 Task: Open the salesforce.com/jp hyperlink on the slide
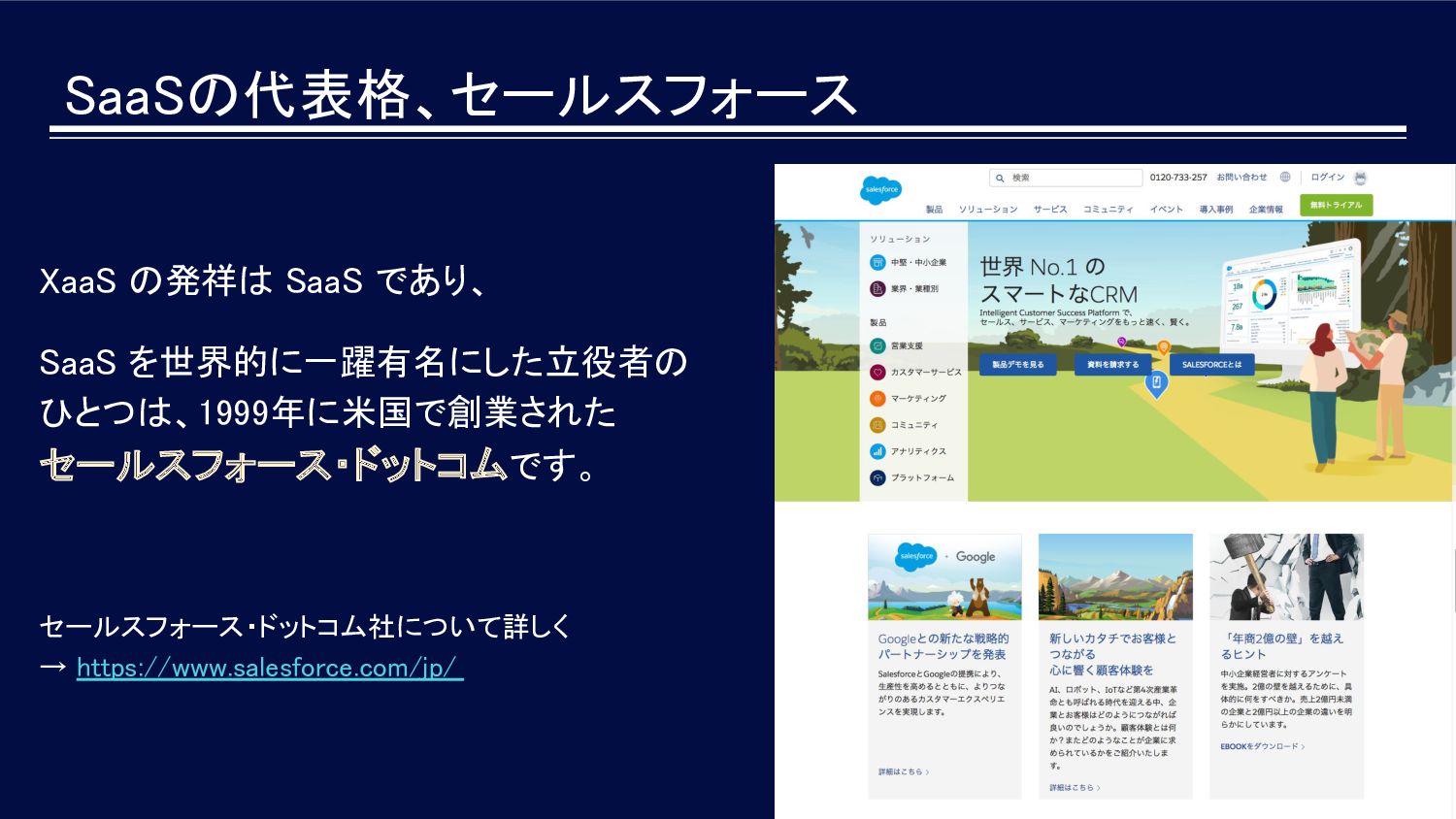tap(270, 668)
